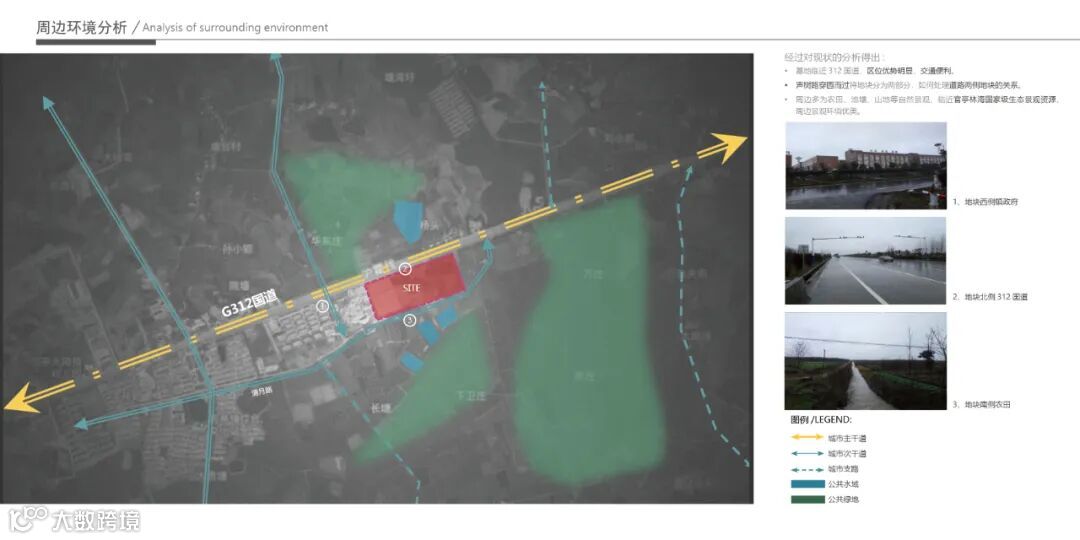Click the circled marker number 2 above SITE

(405, 269)
